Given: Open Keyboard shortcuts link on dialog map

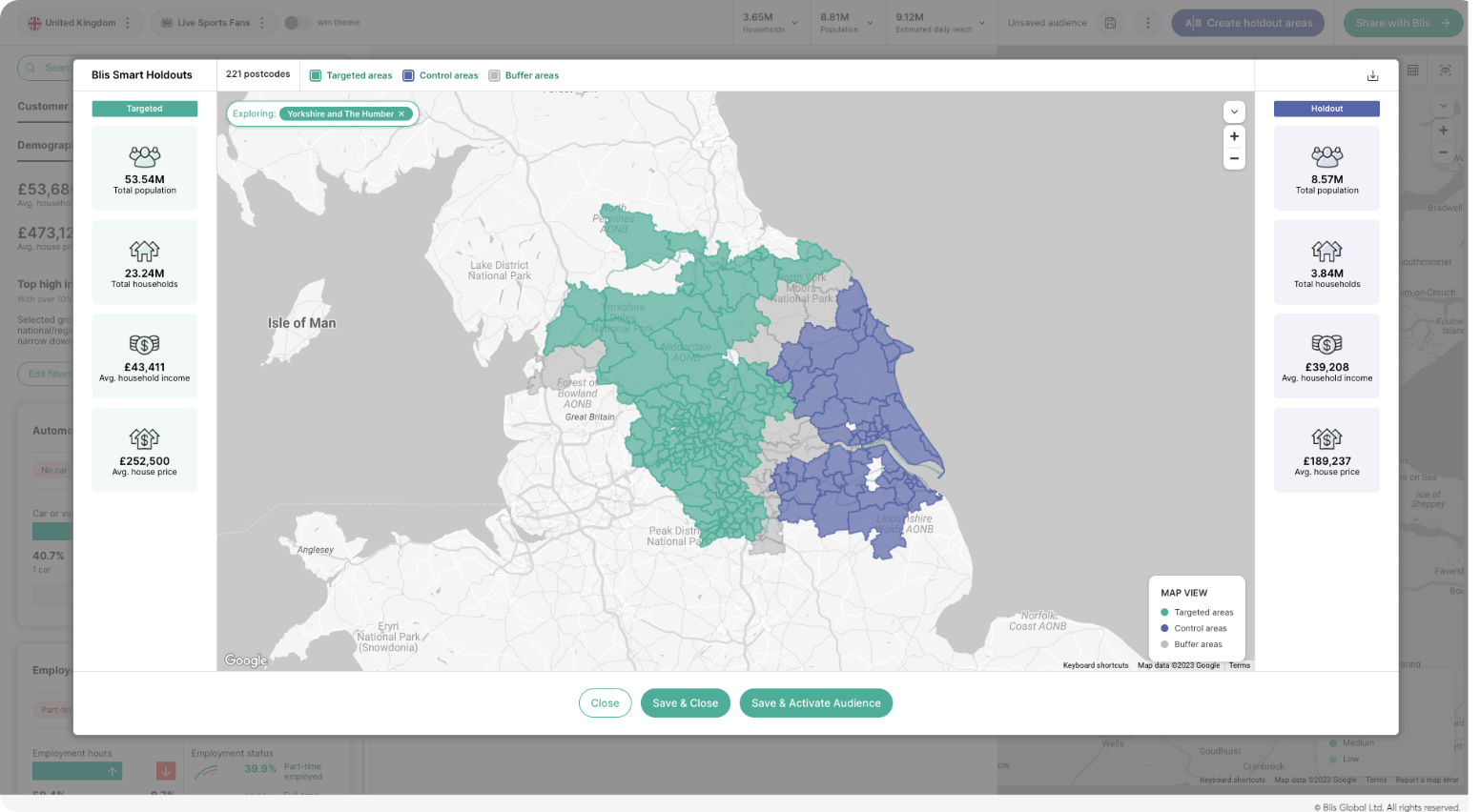Looking at the screenshot, I should [1096, 665].
